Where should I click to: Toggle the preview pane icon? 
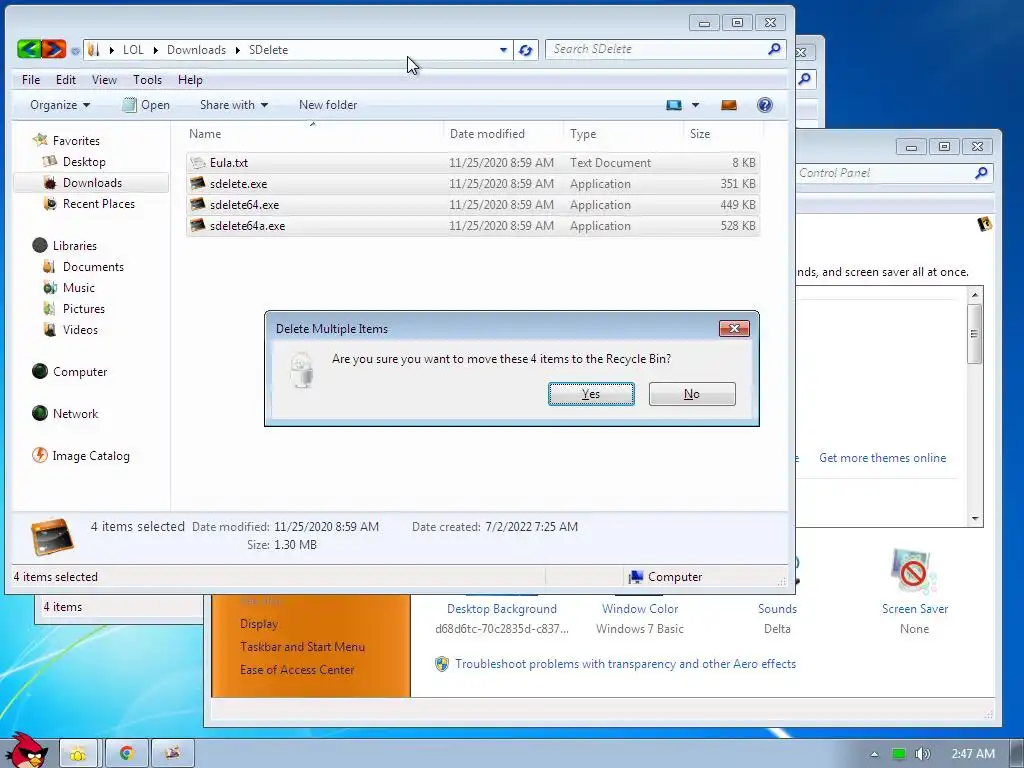729,105
